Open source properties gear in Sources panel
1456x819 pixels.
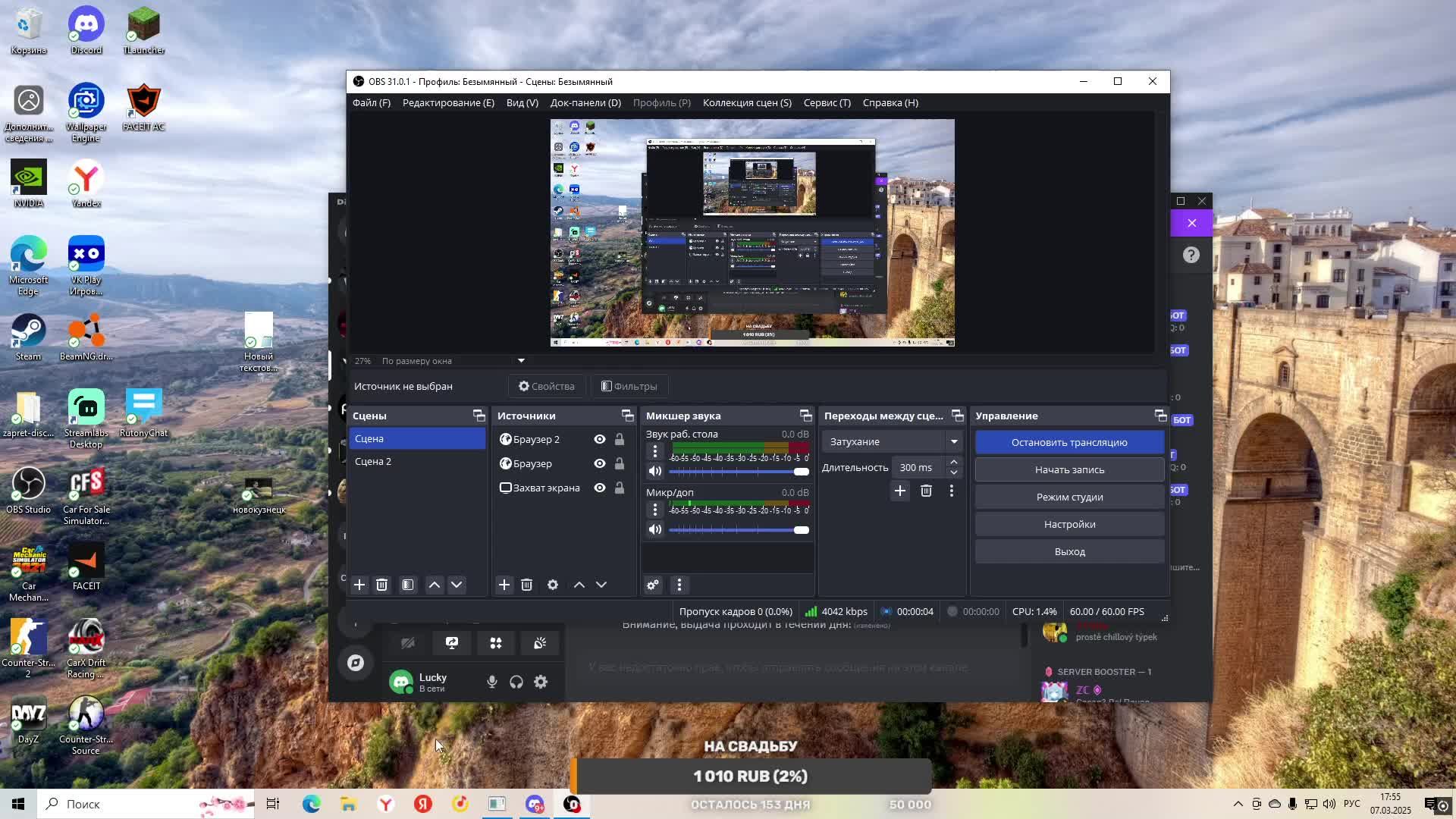[x=553, y=585]
